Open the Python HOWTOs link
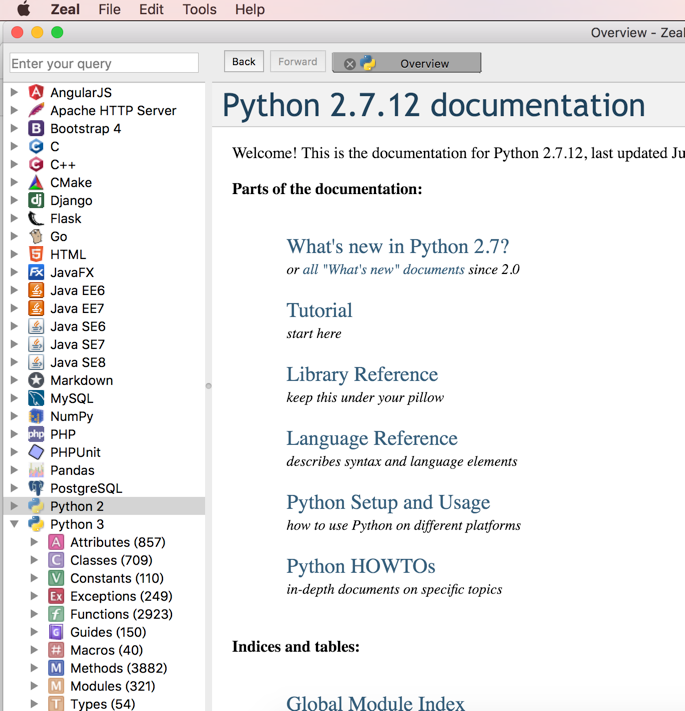Screen dimensions: 685x711 click(x=361, y=566)
